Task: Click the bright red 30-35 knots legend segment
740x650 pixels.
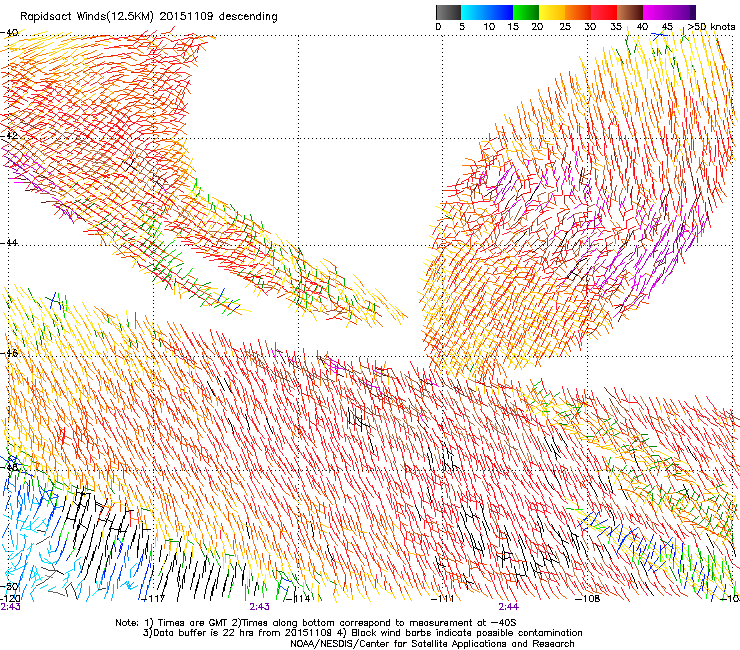Action: (x=604, y=12)
